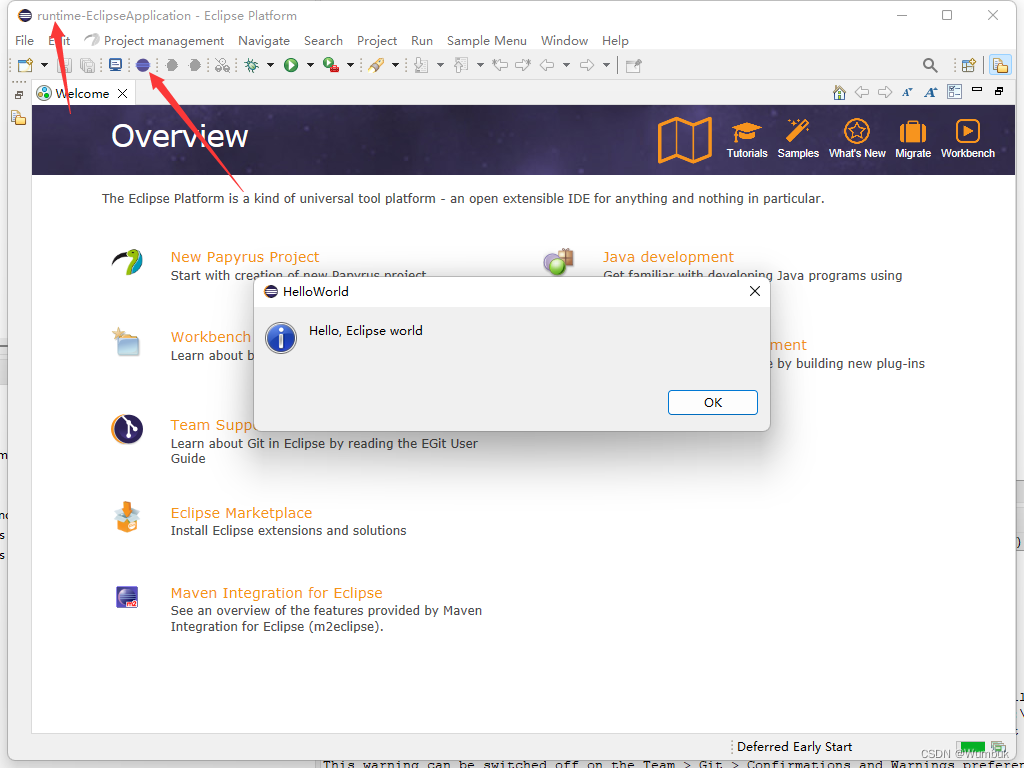This screenshot has width=1024, height=768.
Task: Click the Open Perspective icon
Action: point(969,65)
